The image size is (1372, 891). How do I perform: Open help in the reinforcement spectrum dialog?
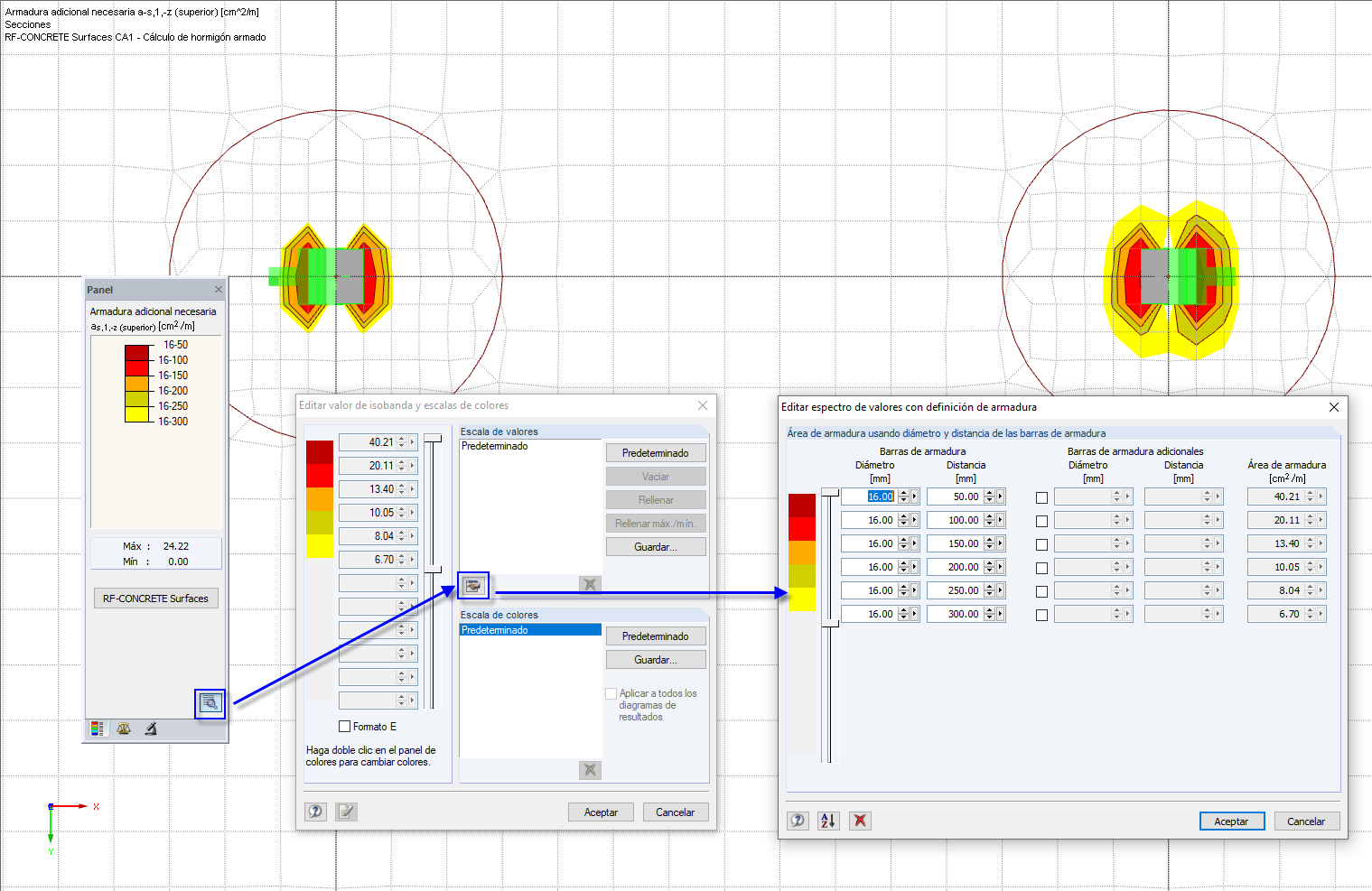(798, 821)
